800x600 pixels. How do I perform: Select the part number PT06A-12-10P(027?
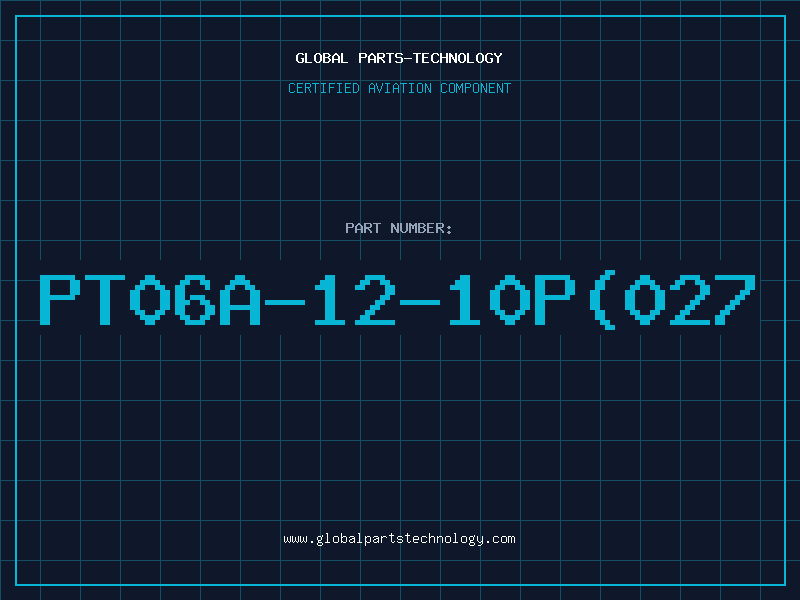click(x=397, y=301)
